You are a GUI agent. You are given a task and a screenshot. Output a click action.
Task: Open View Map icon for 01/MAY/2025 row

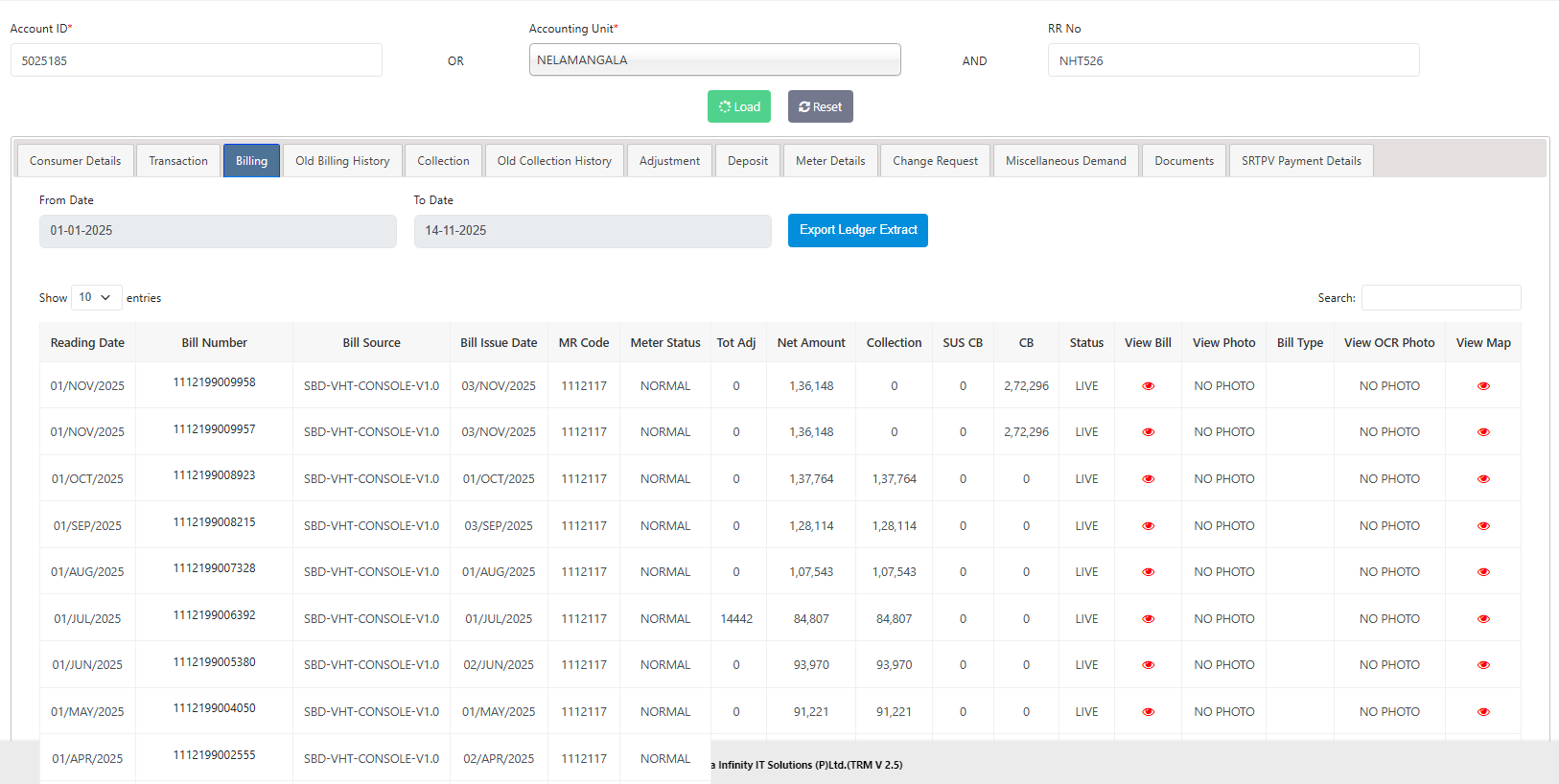point(1483,712)
